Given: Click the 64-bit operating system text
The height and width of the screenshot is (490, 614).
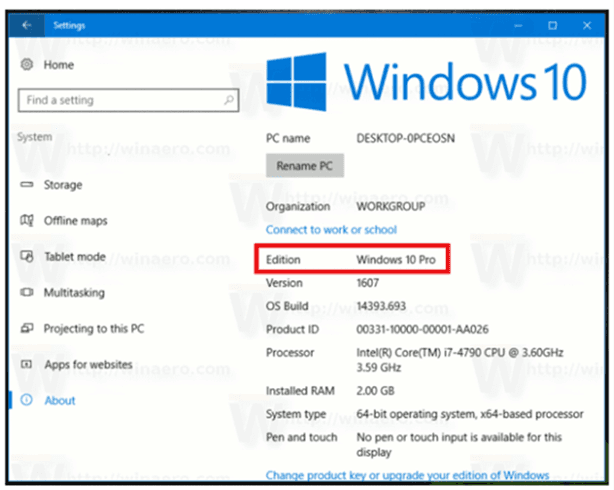Looking at the screenshot, I should point(470,414).
